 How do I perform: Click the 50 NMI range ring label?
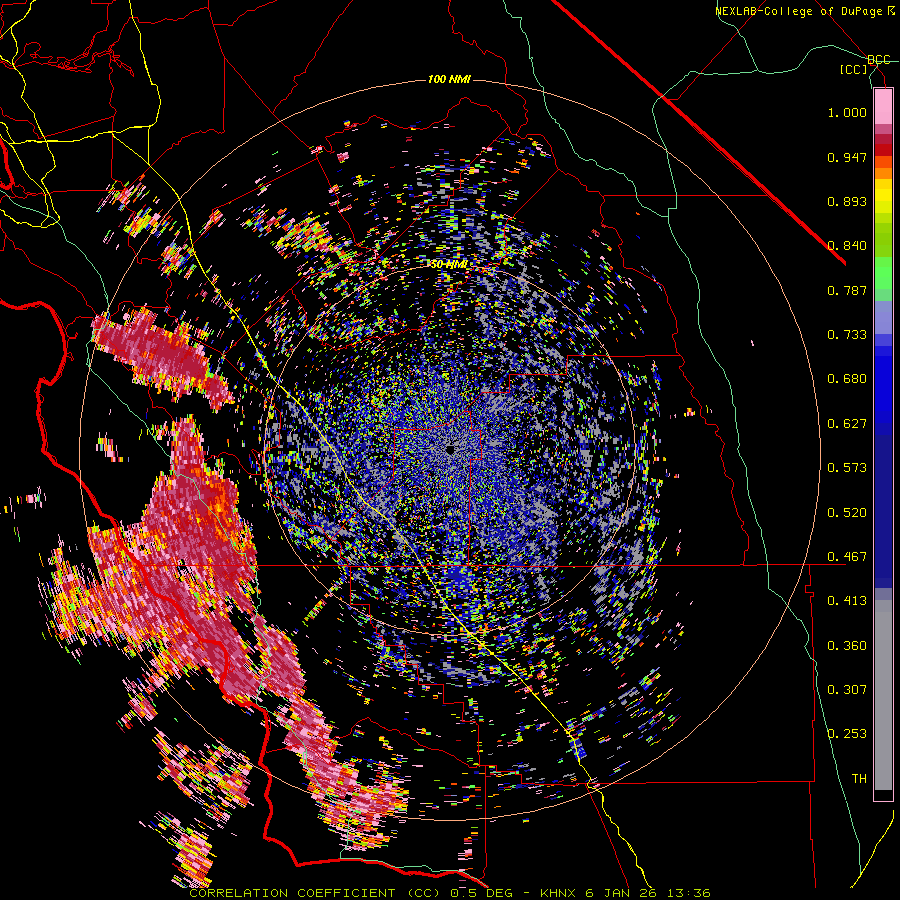tap(449, 265)
